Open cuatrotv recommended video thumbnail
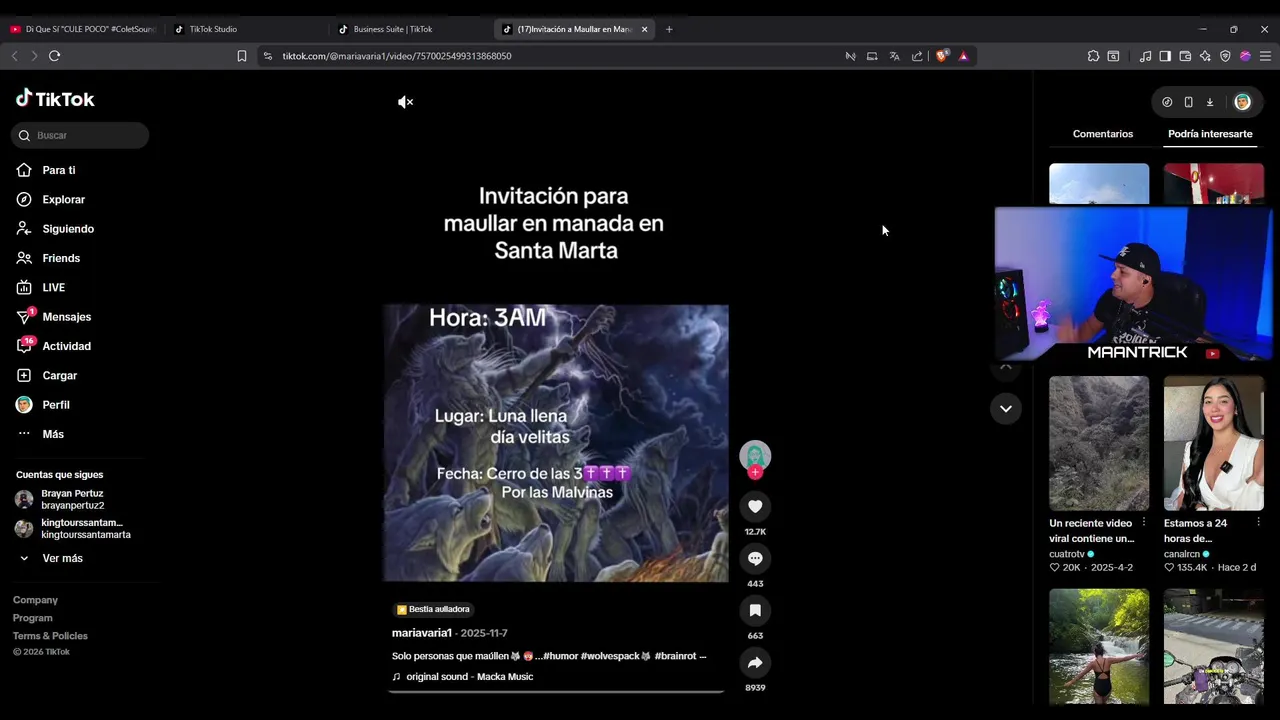This screenshot has height=720, width=1280. tap(1099, 443)
